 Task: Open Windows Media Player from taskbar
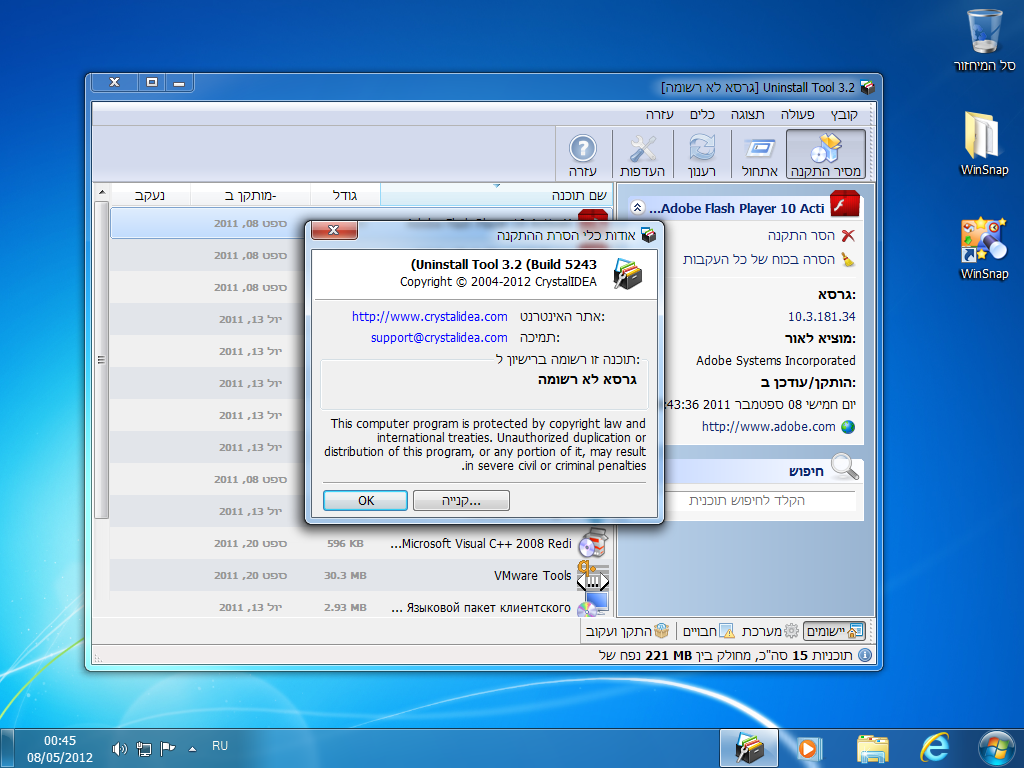[x=810, y=748]
